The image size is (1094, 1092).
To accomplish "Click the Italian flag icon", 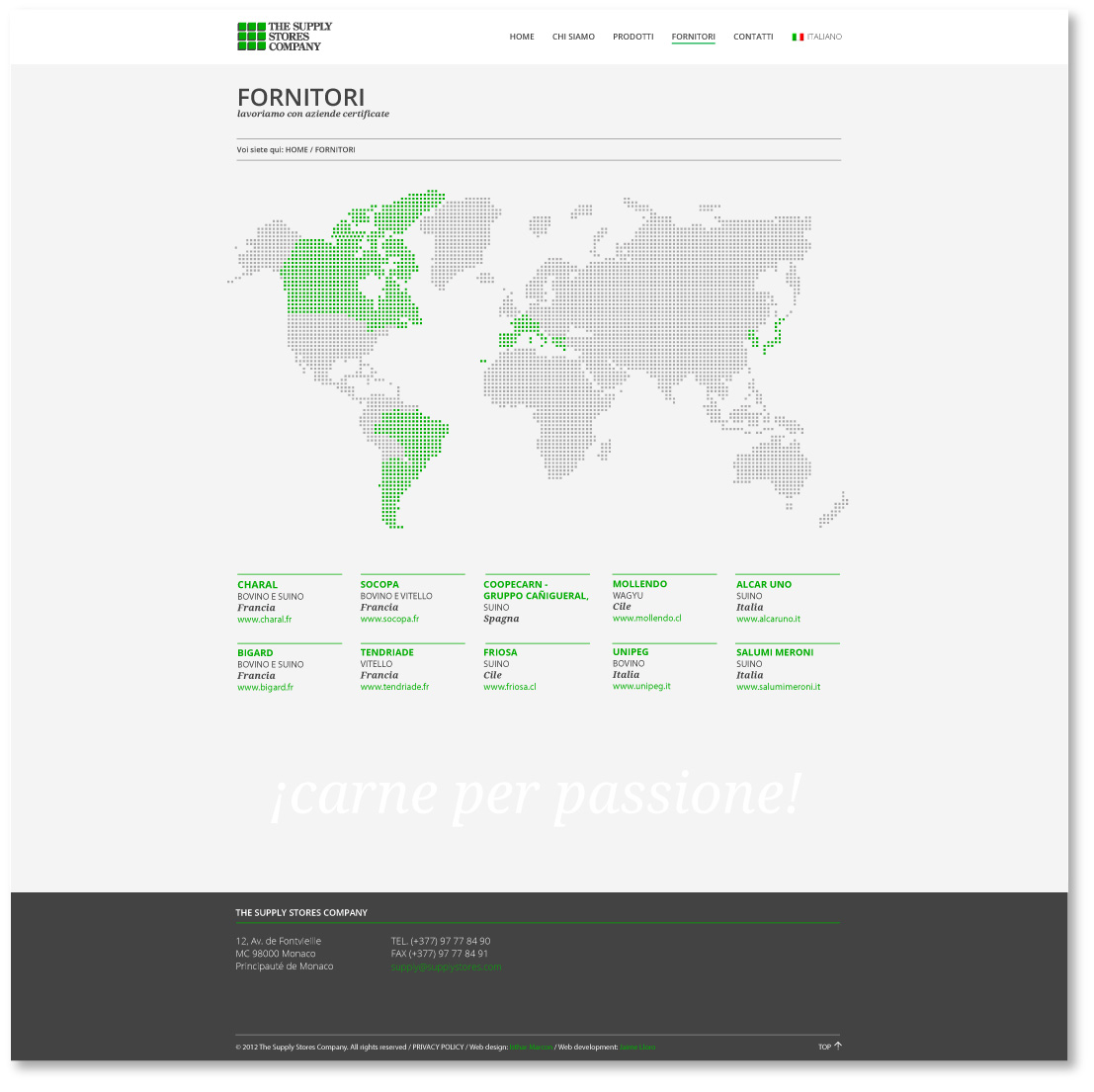I will 799,37.
